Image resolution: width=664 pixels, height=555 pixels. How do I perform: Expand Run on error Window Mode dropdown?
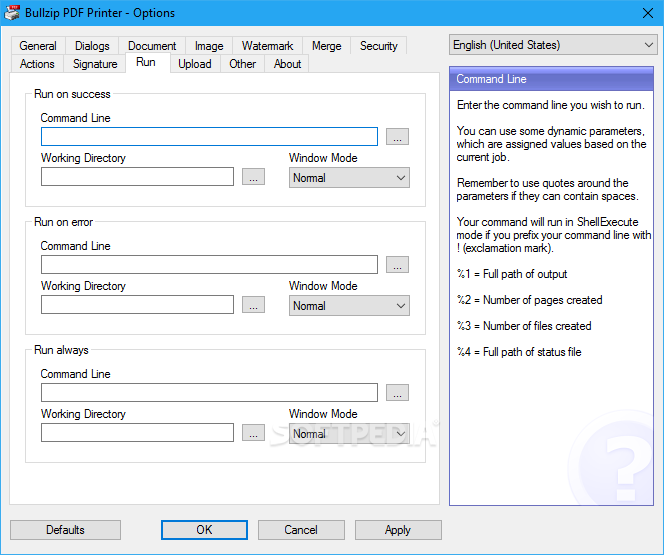(349, 306)
